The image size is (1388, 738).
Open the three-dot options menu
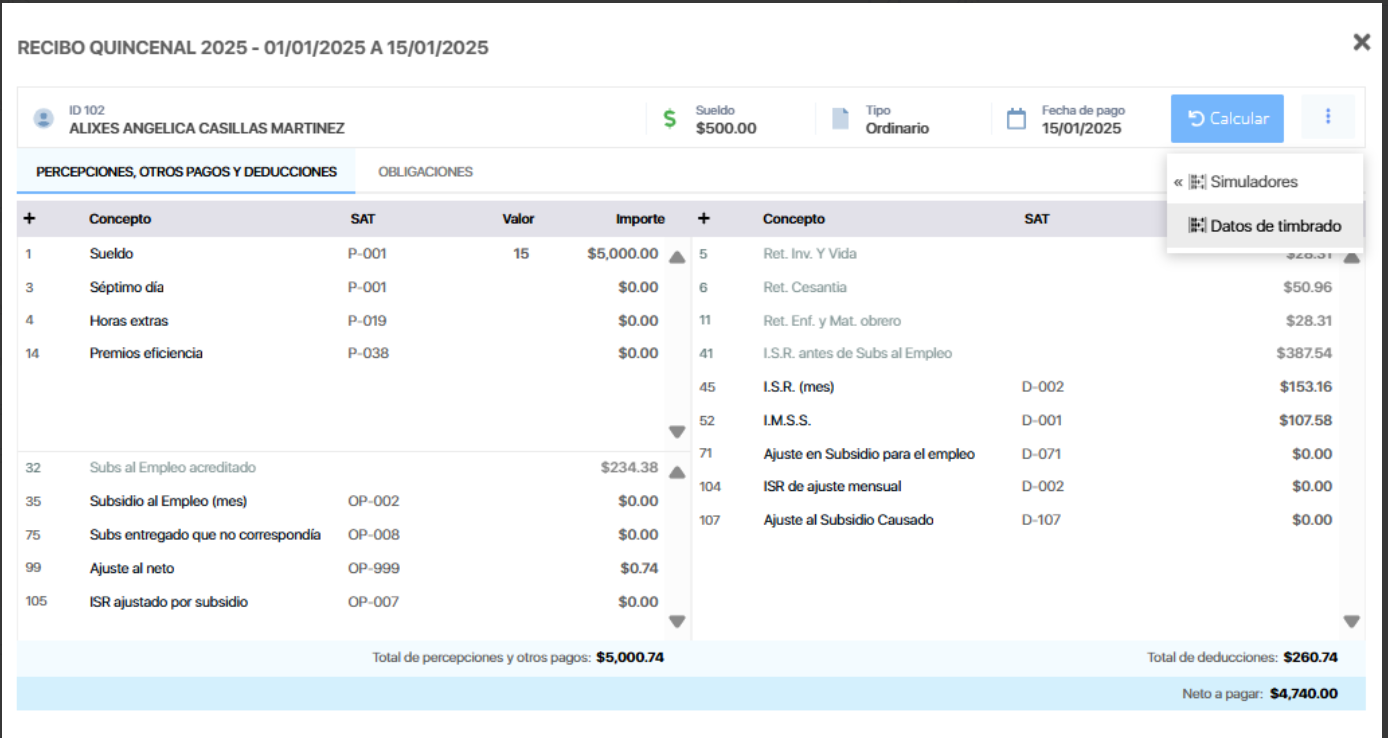coord(1328,118)
